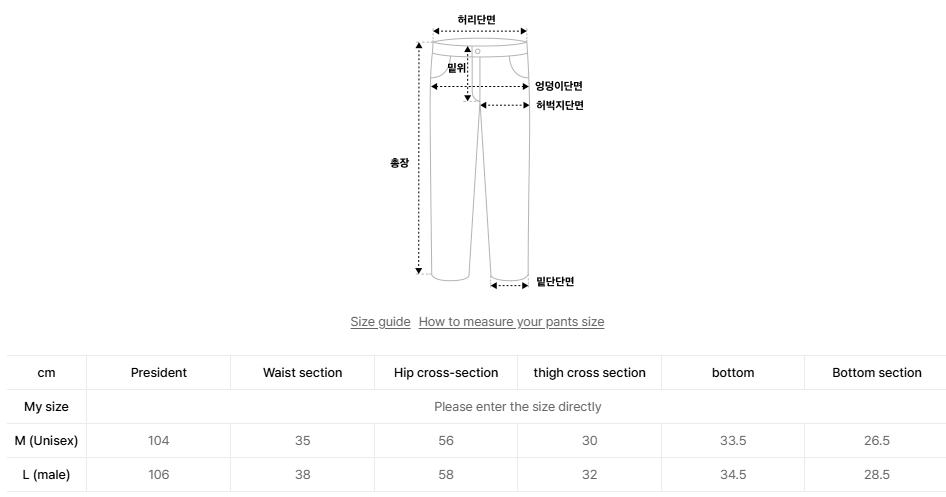This screenshot has height=497, width=946.
Task: Click the Waist section column header
Action: coord(302,373)
